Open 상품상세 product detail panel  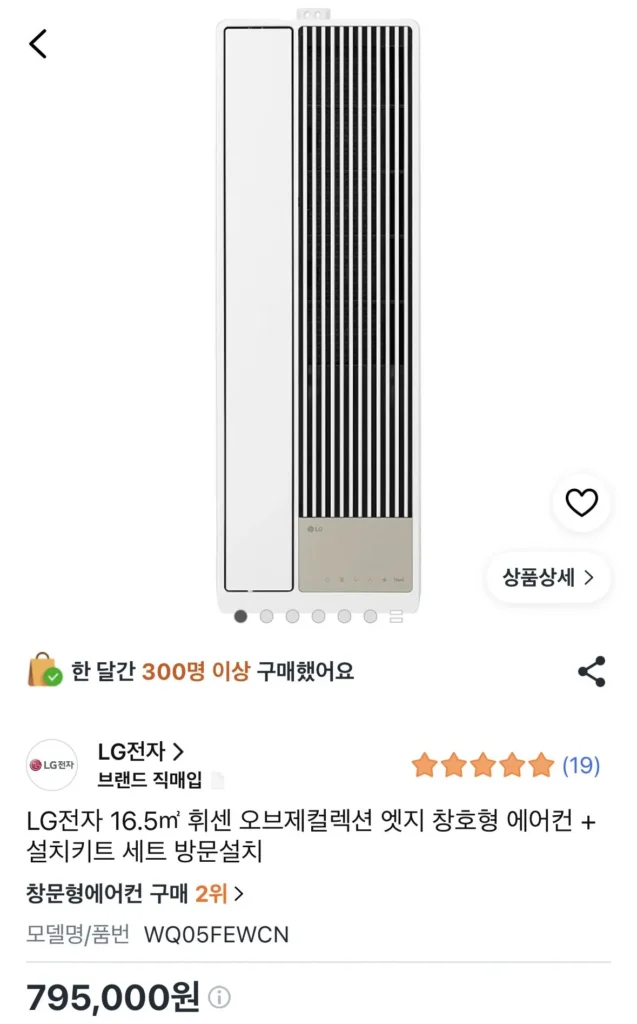(x=546, y=578)
